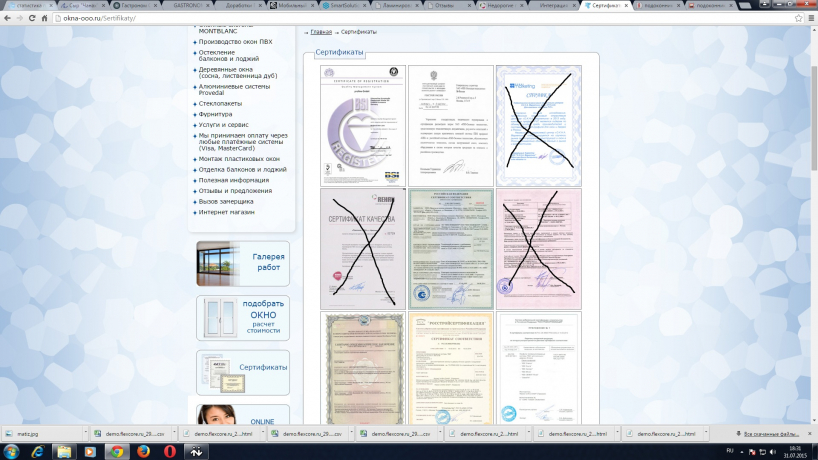The image size is (818, 460).
Task: Click the подобрать ОКНО calculator banner
Action: [x=243, y=318]
